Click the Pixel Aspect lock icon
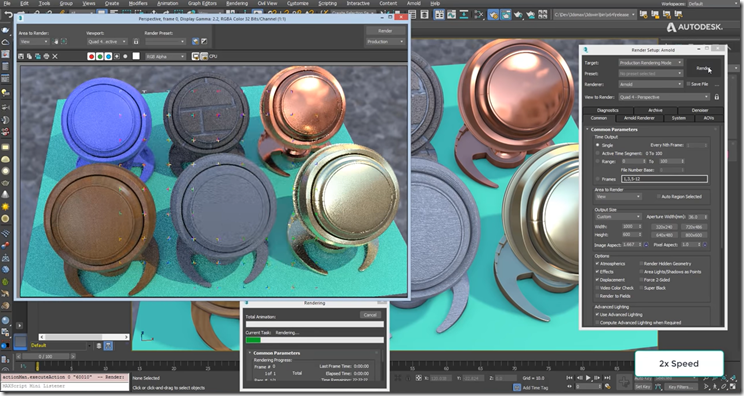The height and width of the screenshot is (396, 744). point(705,245)
